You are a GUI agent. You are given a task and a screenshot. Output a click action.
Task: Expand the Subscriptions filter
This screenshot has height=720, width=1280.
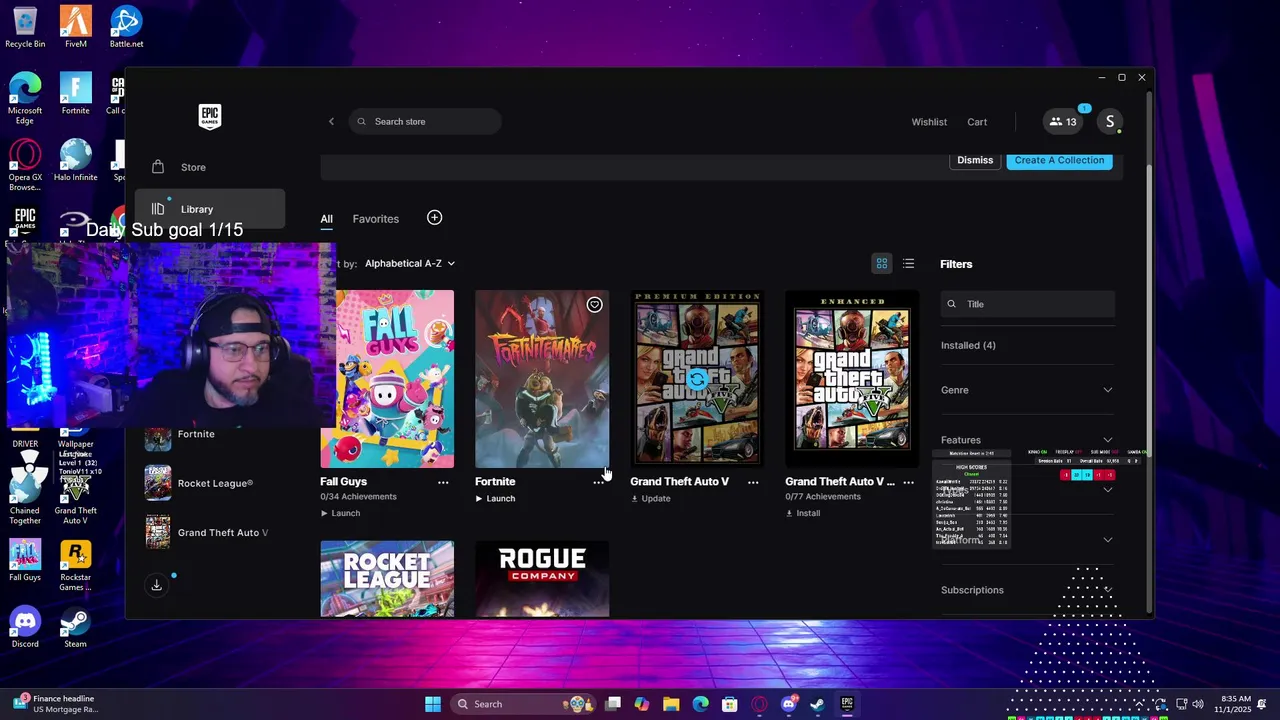point(1027,590)
